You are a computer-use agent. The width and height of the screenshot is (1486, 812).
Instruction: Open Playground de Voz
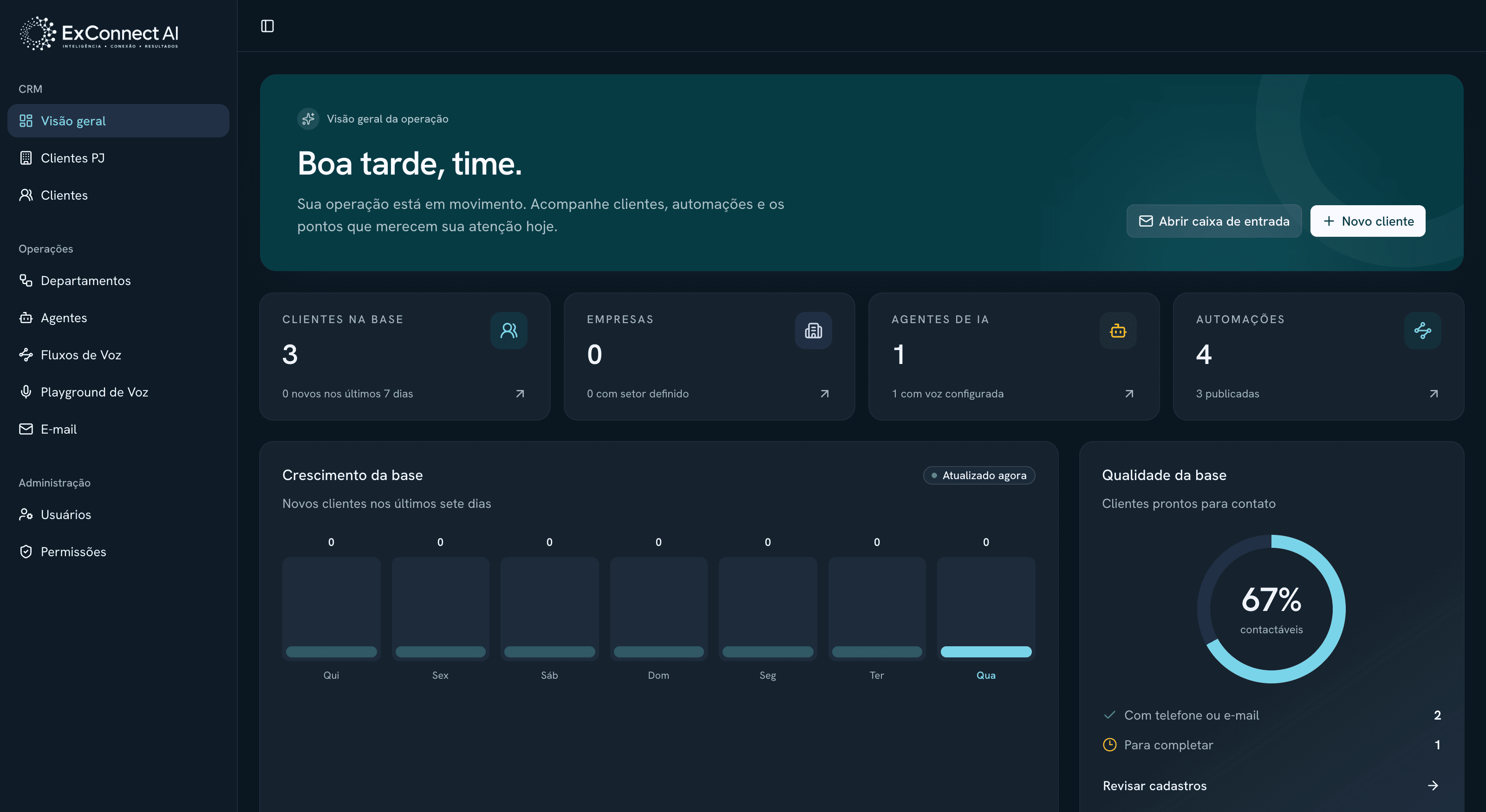pos(118,392)
